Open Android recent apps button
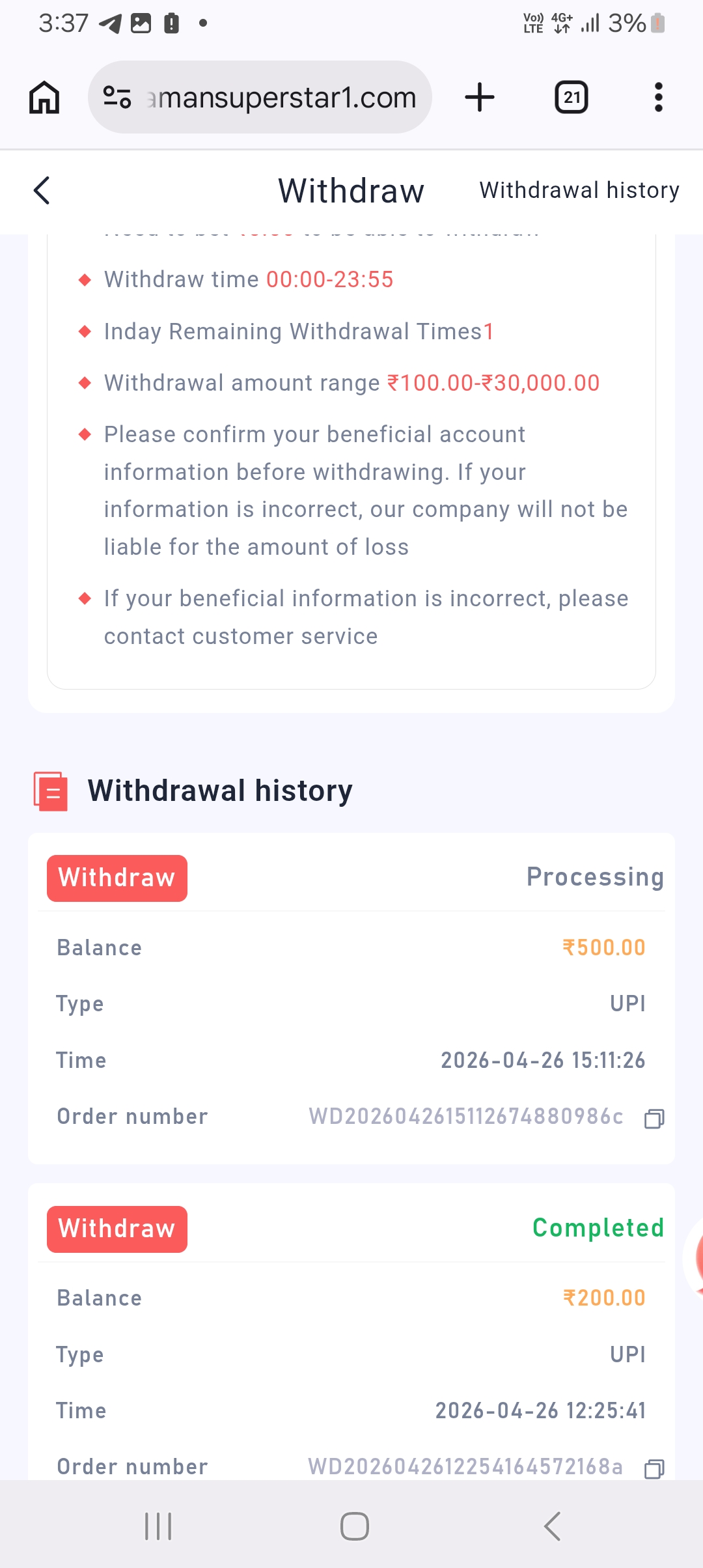Viewport: 703px width, 1568px height. pos(158,1526)
